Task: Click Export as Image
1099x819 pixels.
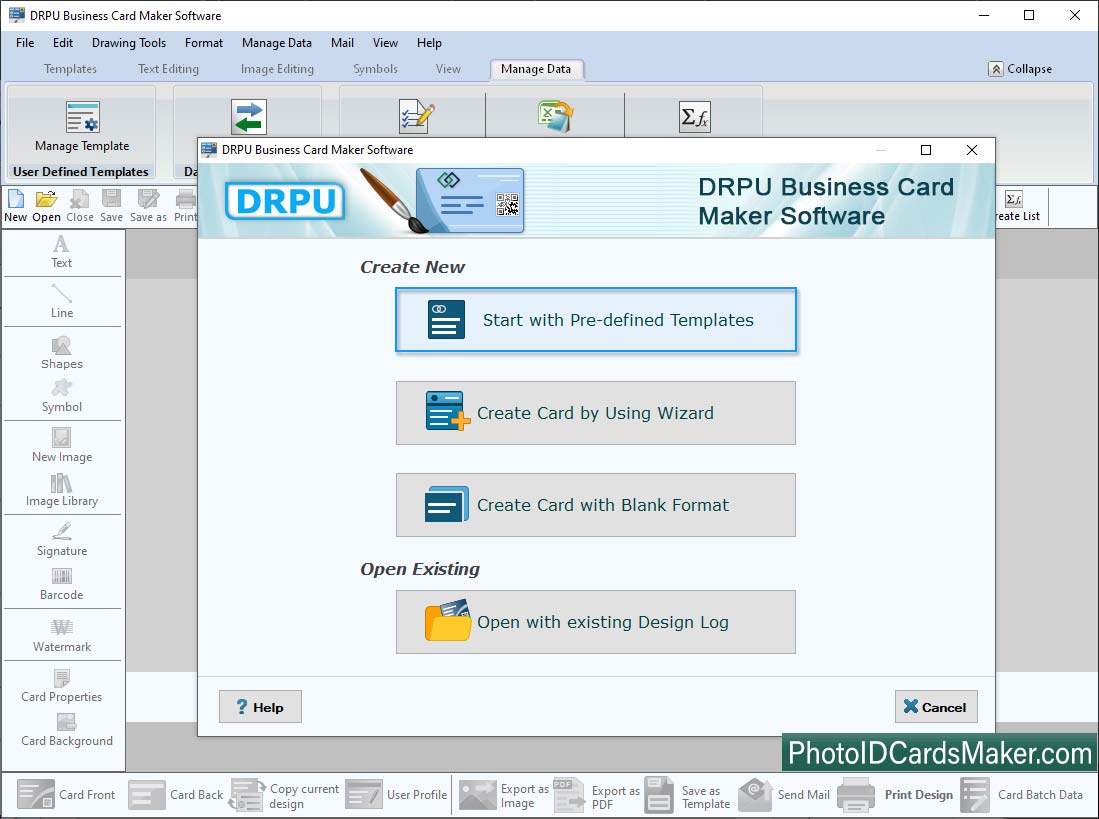Action: click(x=504, y=795)
